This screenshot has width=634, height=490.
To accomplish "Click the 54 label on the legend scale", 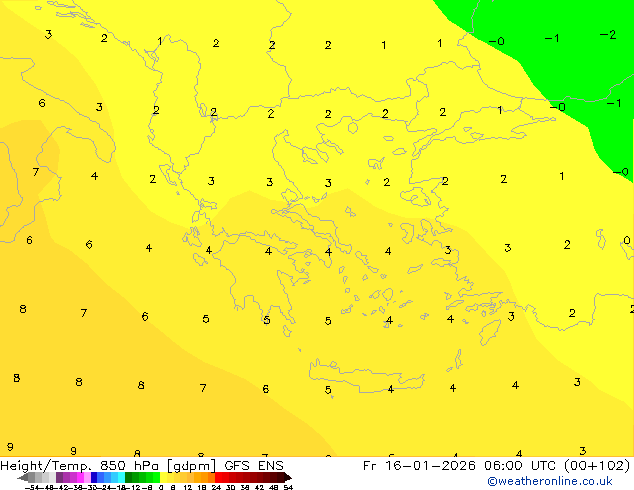I will 288,487.
